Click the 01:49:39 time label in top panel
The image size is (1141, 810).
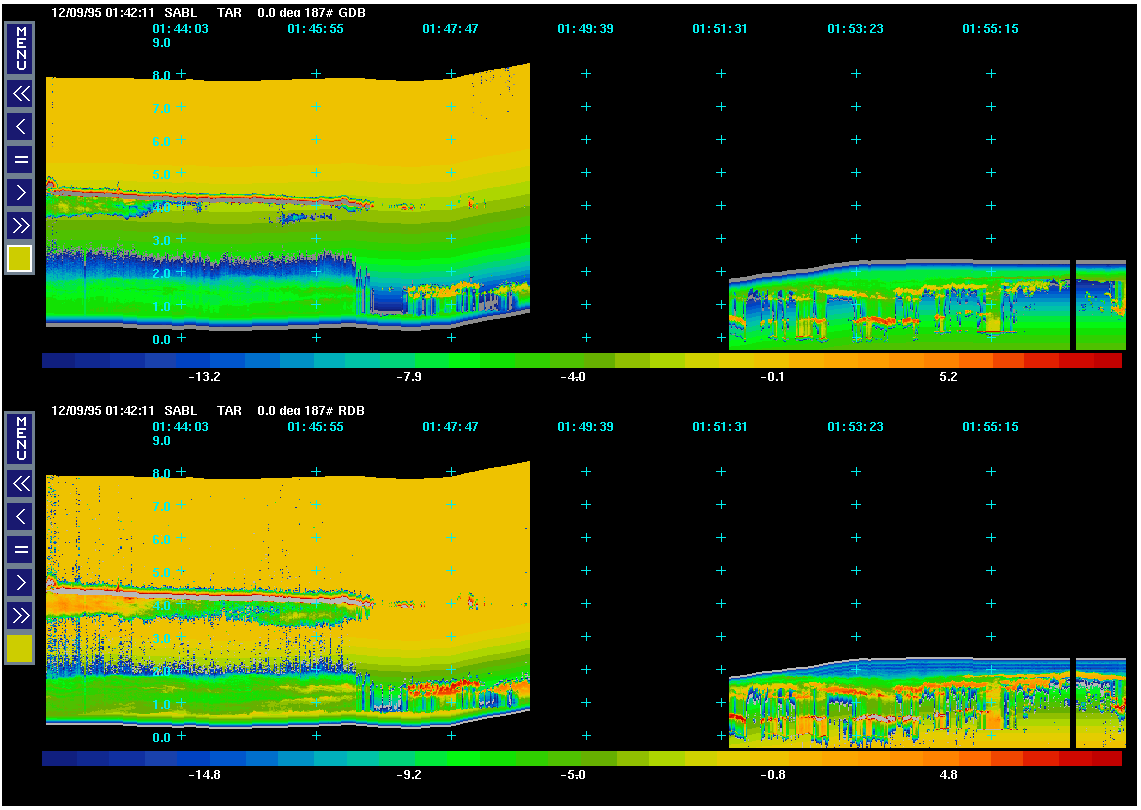[585, 29]
